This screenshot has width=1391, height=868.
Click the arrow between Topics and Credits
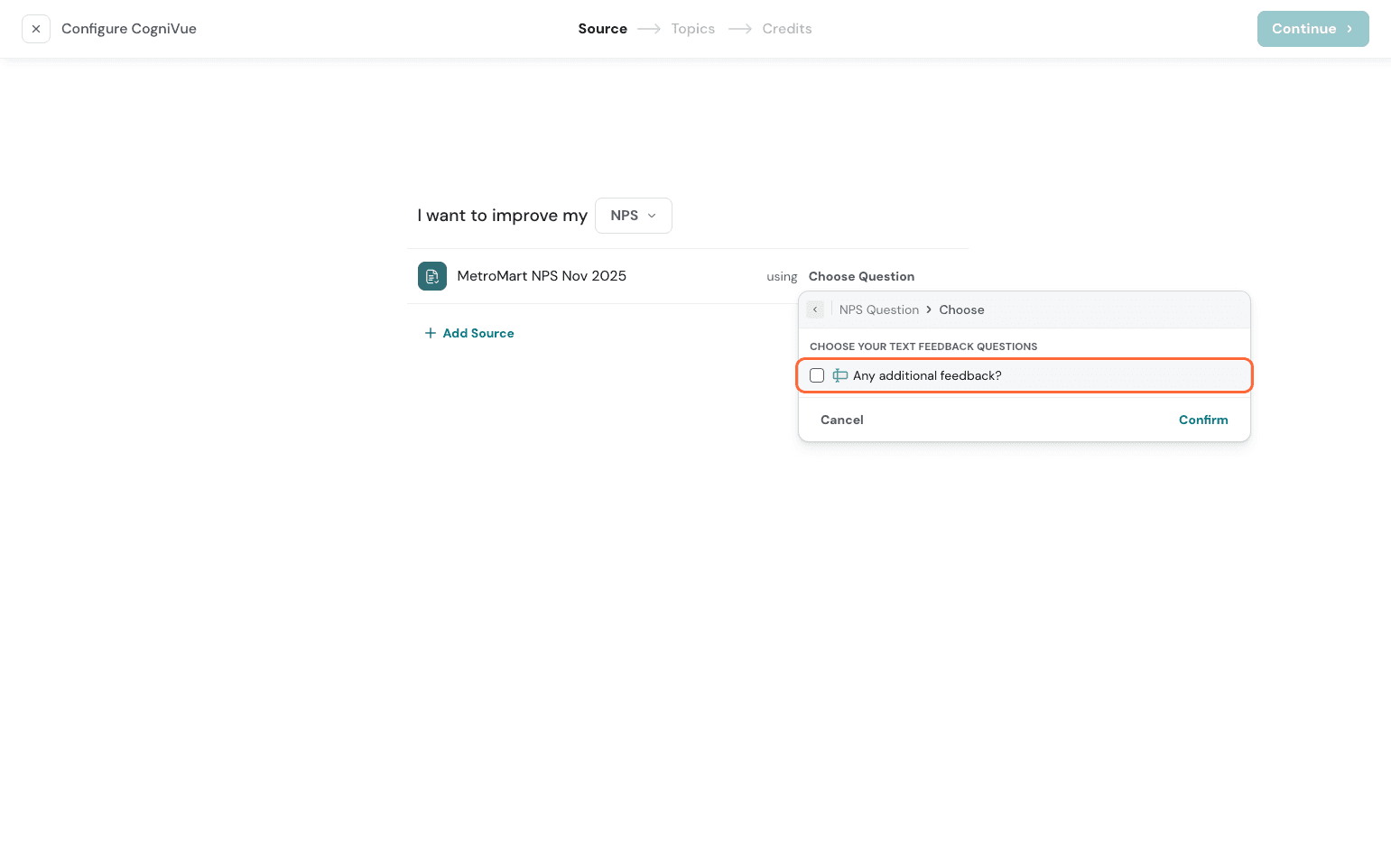pos(739,29)
